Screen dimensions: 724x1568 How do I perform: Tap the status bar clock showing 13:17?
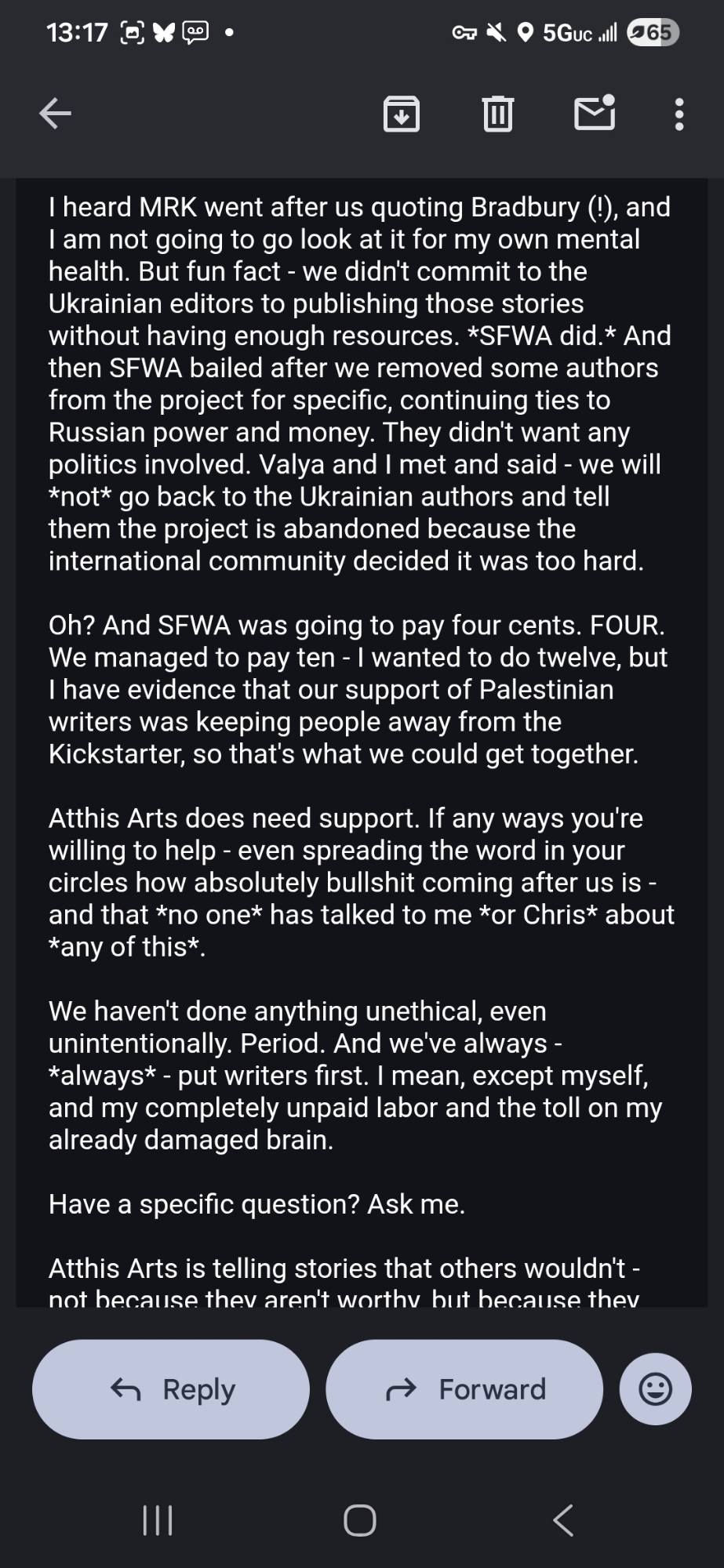(77, 33)
